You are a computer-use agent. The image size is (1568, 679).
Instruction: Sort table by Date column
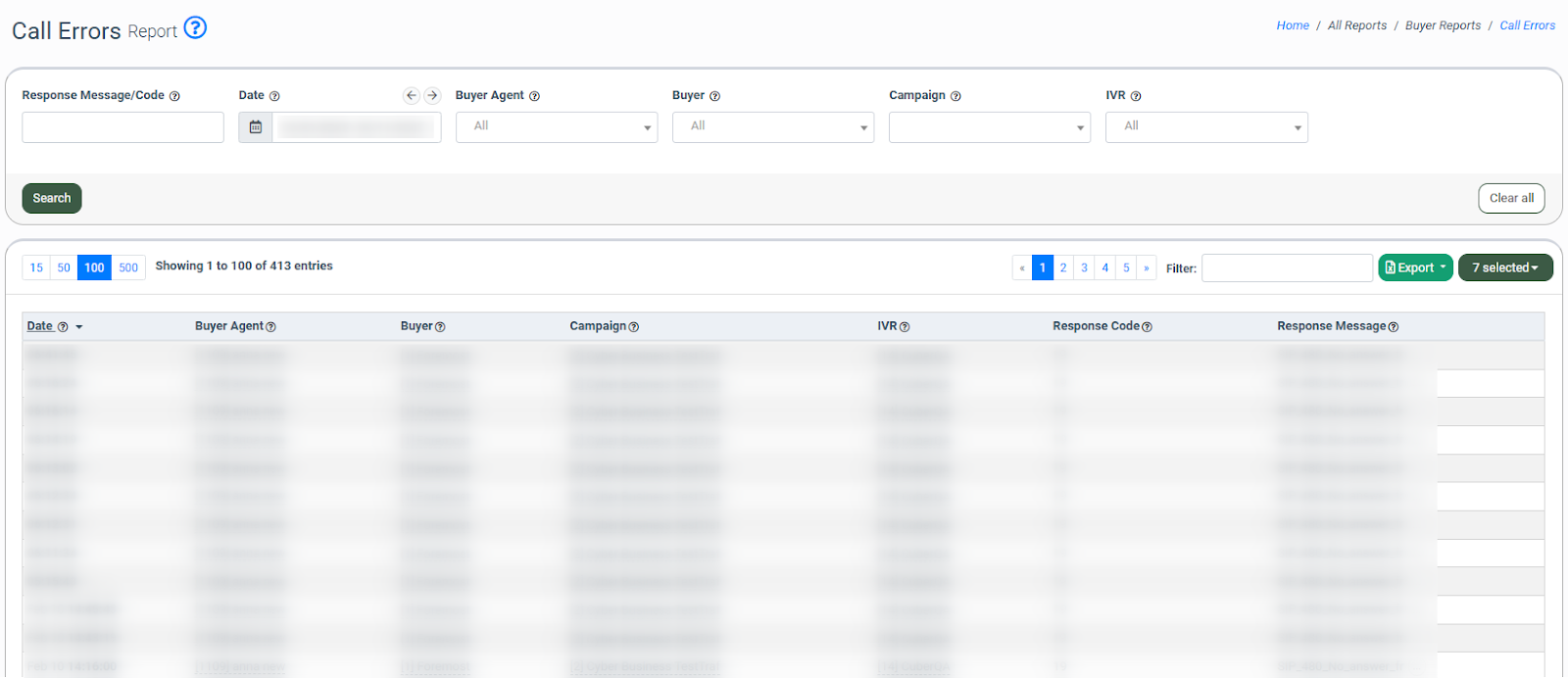(x=40, y=326)
